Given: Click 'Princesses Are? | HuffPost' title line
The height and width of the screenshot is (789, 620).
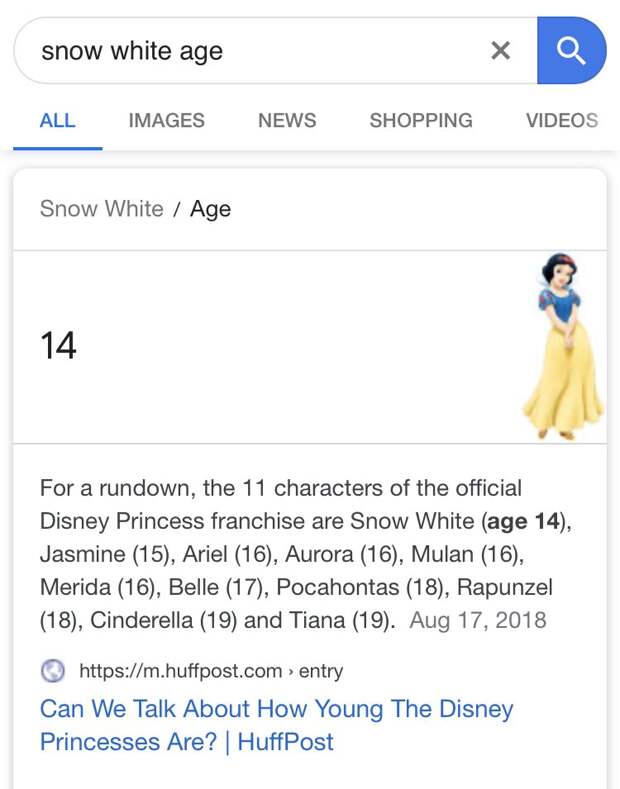Looking at the screenshot, I should pos(187,742).
